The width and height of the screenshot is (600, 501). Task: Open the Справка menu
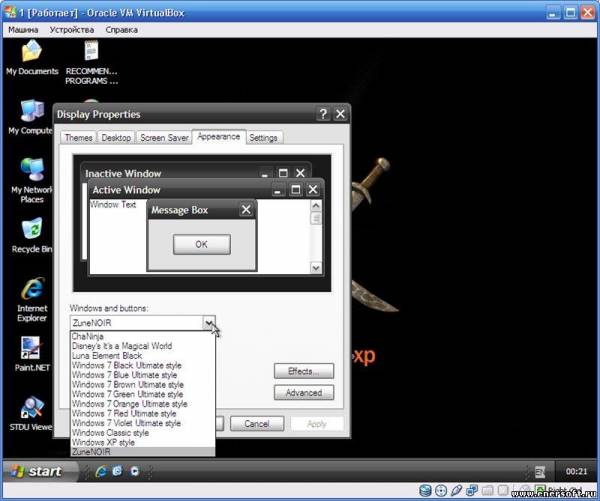[x=121, y=30]
